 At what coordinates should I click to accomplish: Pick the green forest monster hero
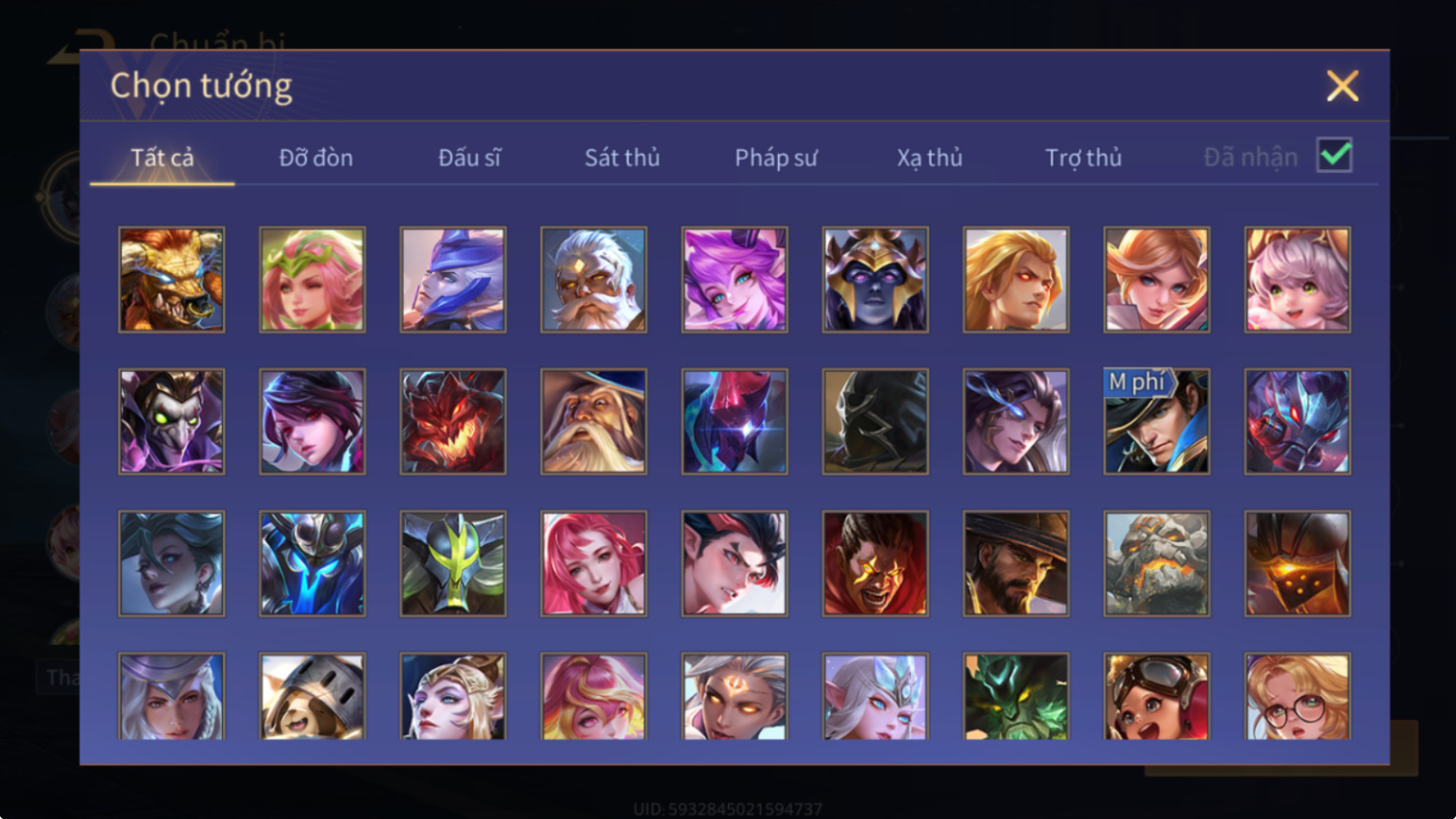point(1016,696)
